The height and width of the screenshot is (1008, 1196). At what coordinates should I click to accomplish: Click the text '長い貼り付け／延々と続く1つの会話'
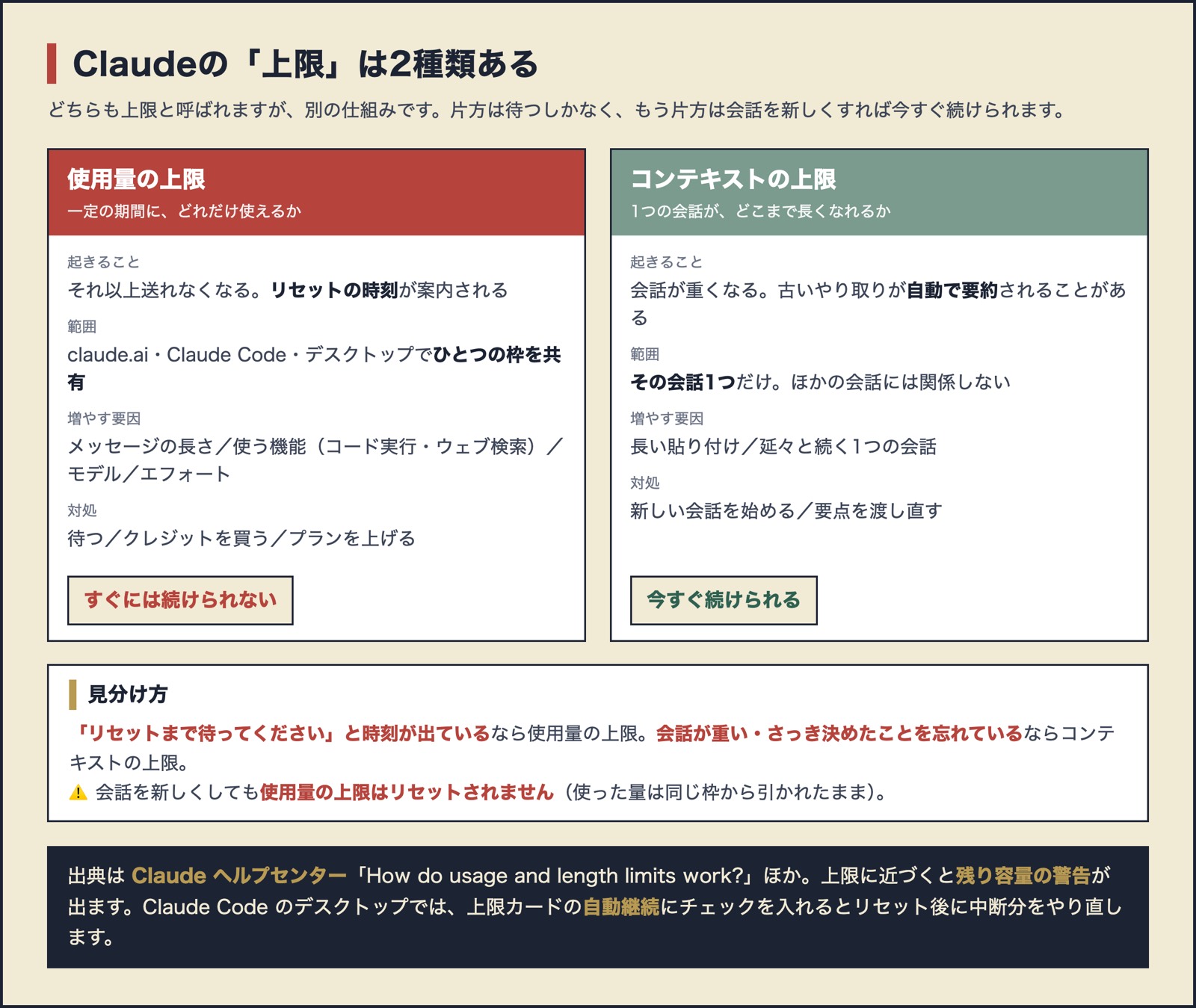[x=783, y=447]
